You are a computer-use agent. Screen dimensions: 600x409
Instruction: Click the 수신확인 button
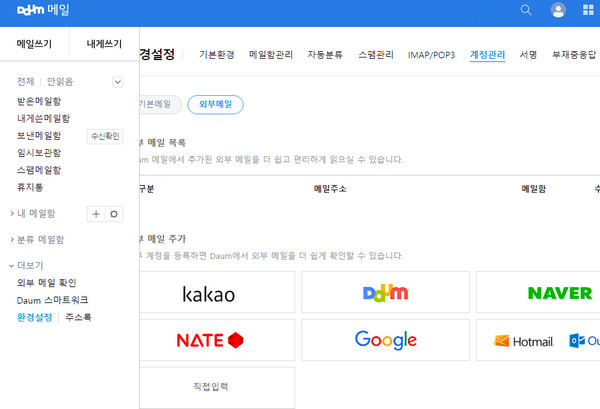[x=105, y=136]
